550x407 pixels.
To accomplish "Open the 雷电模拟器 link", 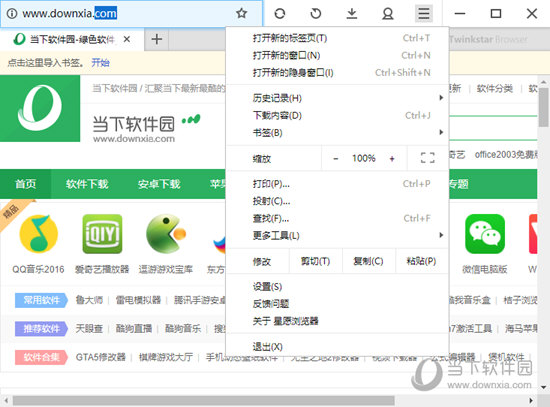I will coord(138,300).
